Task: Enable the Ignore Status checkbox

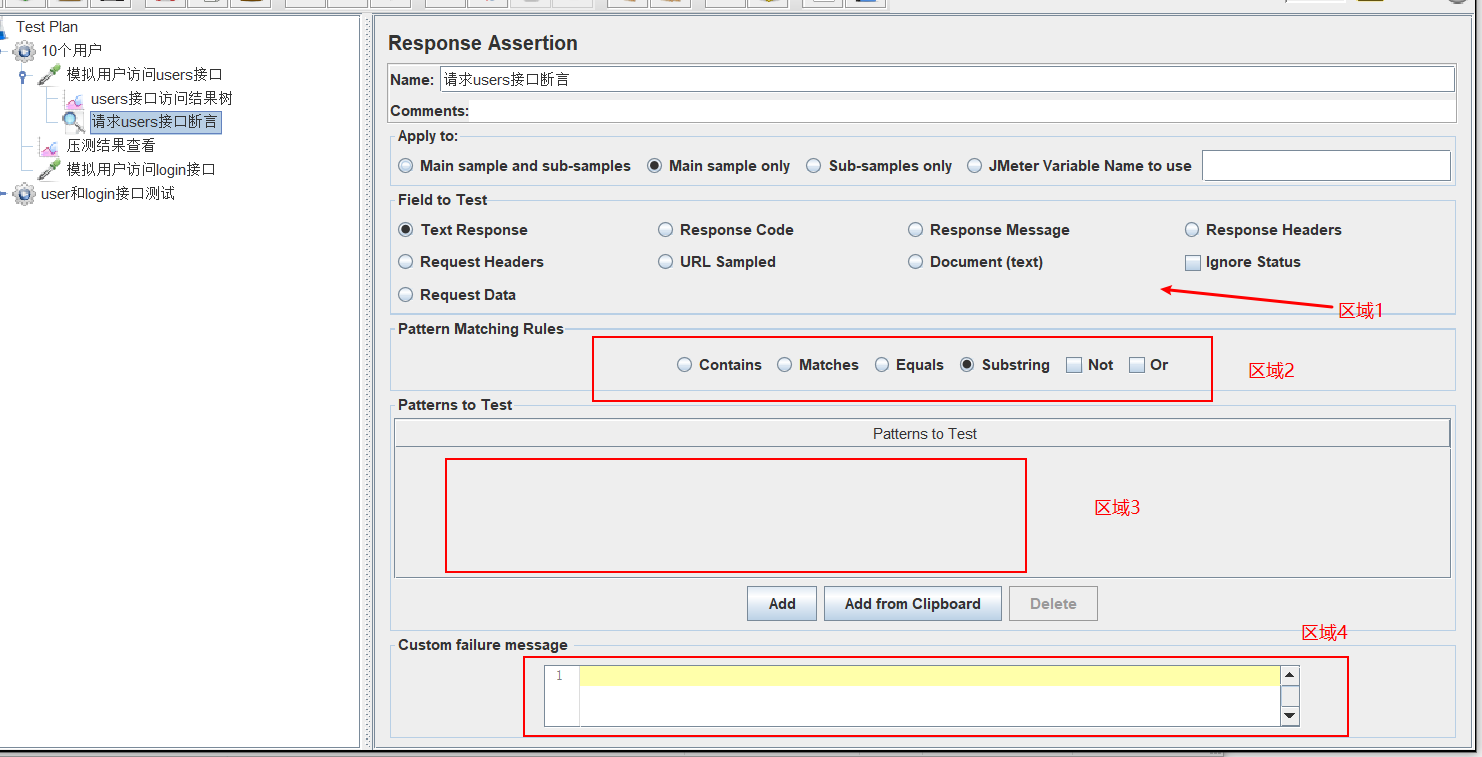Action: click(1192, 263)
